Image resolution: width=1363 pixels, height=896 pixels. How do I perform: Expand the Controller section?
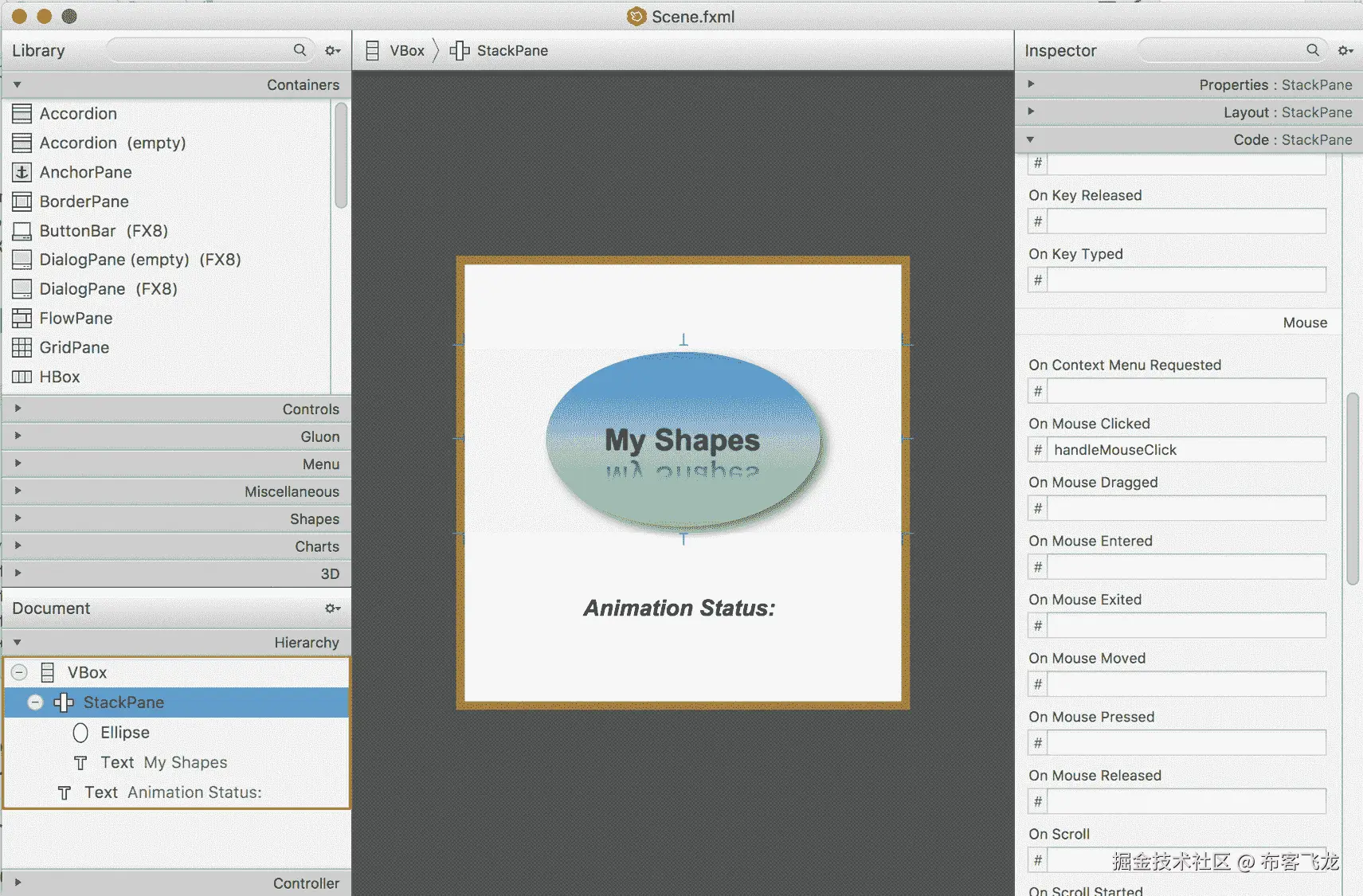(18, 882)
